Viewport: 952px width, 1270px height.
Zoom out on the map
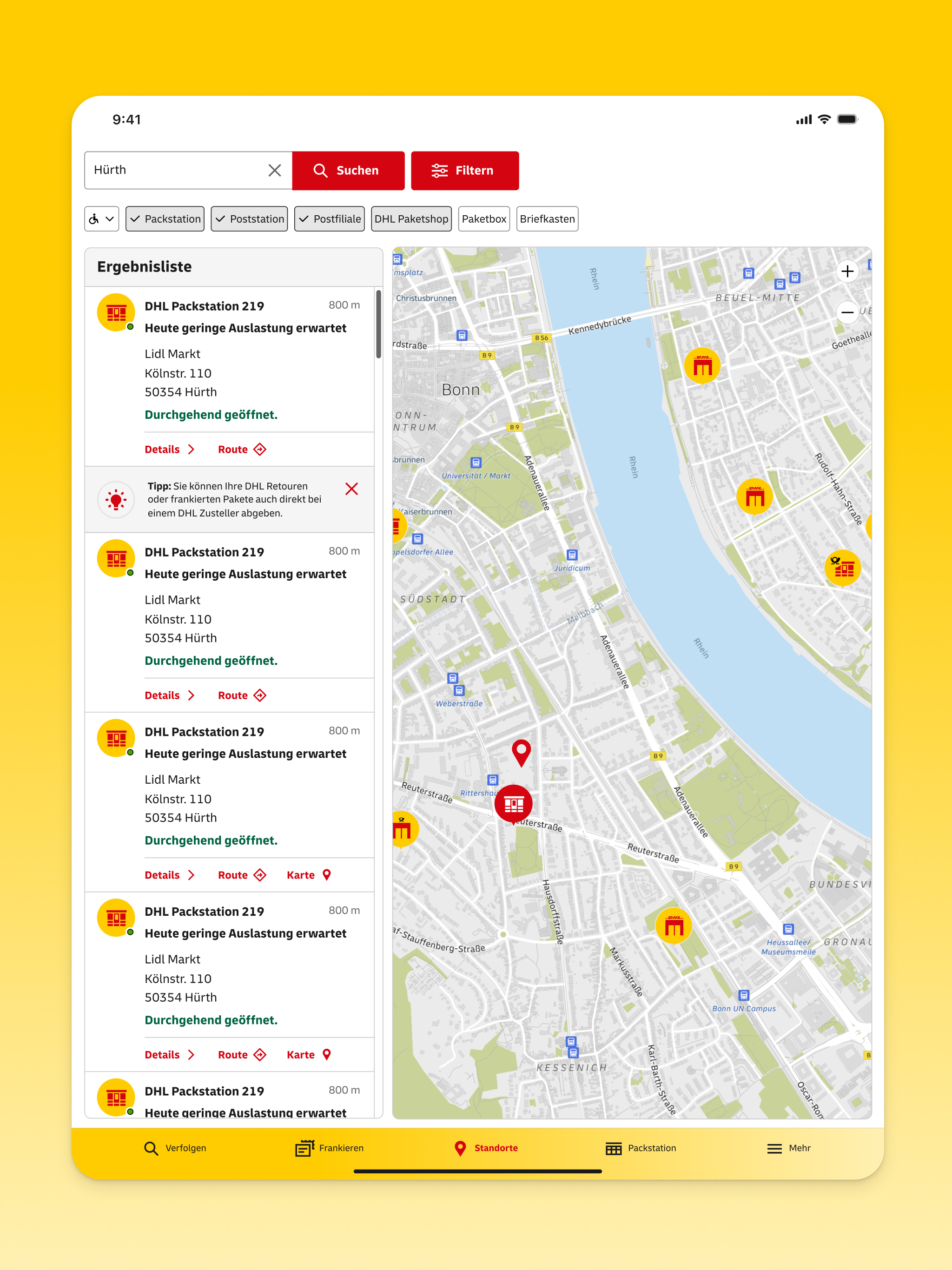pyautogui.click(x=847, y=312)
